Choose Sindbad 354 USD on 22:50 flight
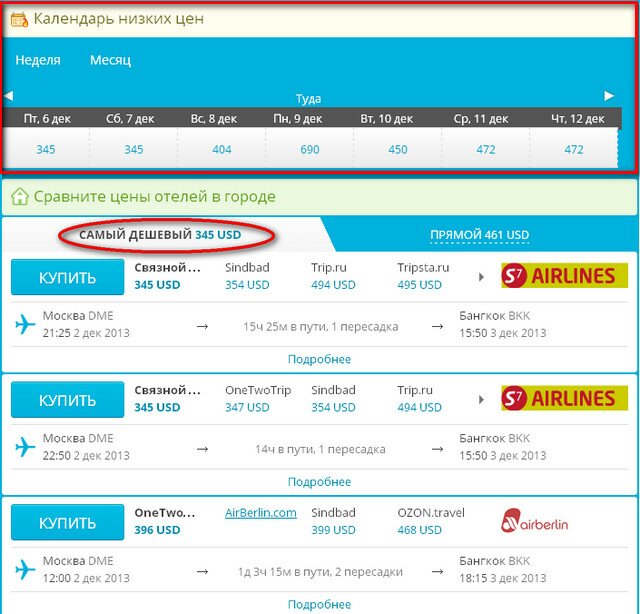The height and width of the screenshot is (614, 640). tap(333, 398)
